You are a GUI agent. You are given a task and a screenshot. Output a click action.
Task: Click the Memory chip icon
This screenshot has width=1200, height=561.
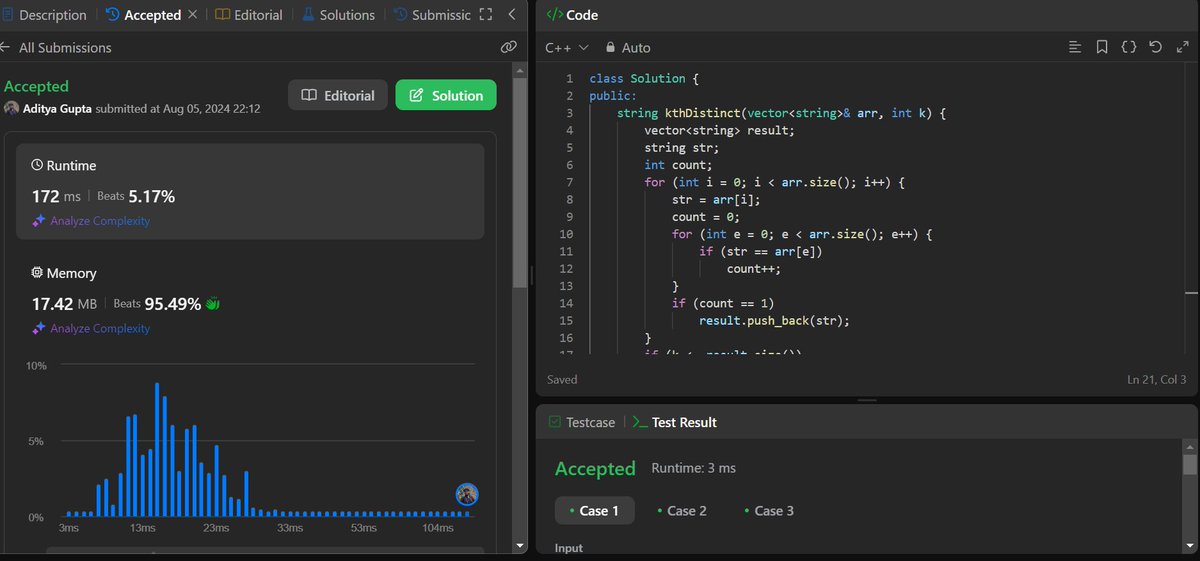pos(37,273)
